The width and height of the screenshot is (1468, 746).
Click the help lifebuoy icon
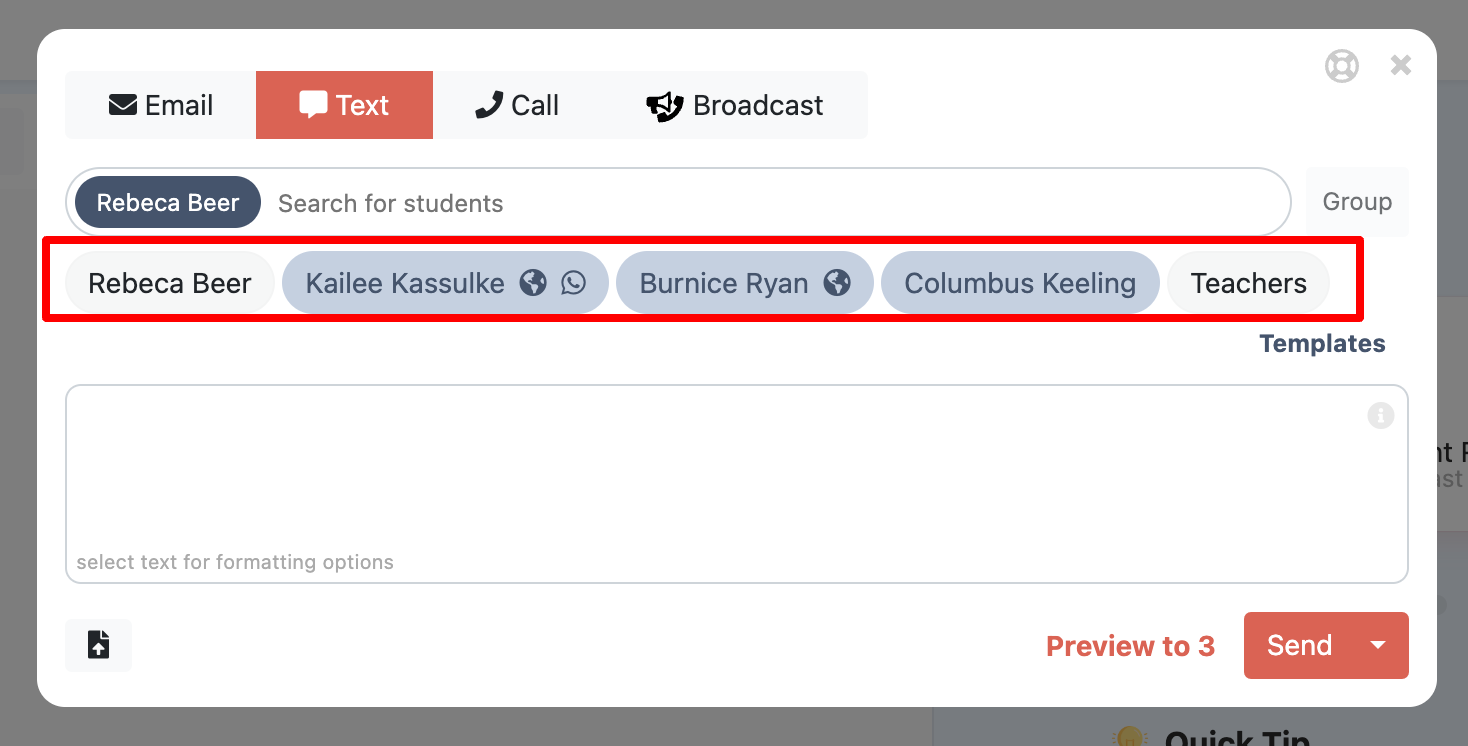pyautogui.click(x=1342, y=66)
